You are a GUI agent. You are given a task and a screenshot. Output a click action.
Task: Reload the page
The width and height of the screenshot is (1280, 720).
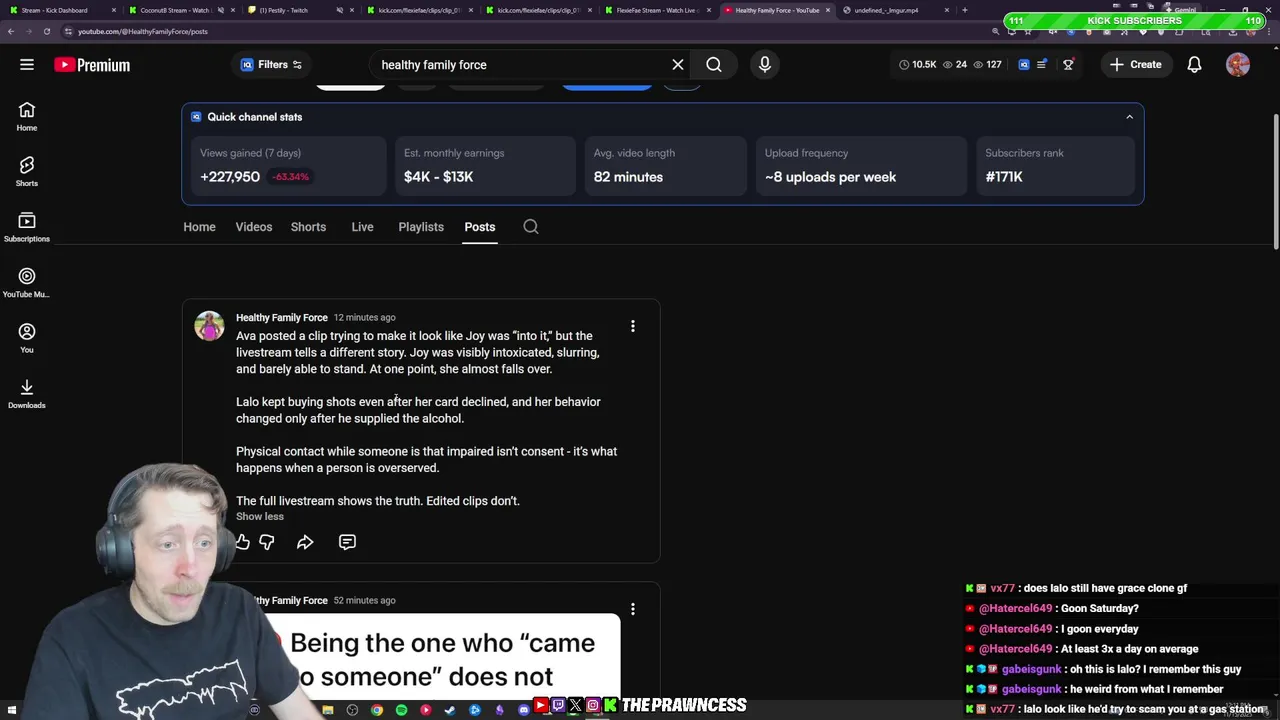[x=46, y=31]
